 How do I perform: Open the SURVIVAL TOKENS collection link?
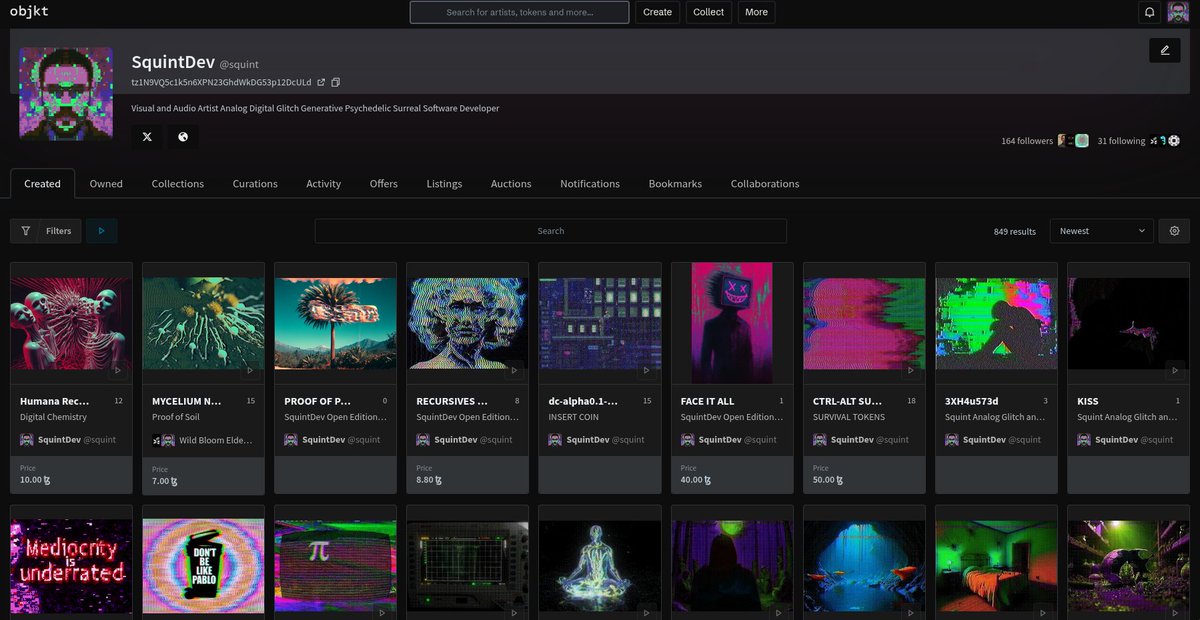point(848,417)
